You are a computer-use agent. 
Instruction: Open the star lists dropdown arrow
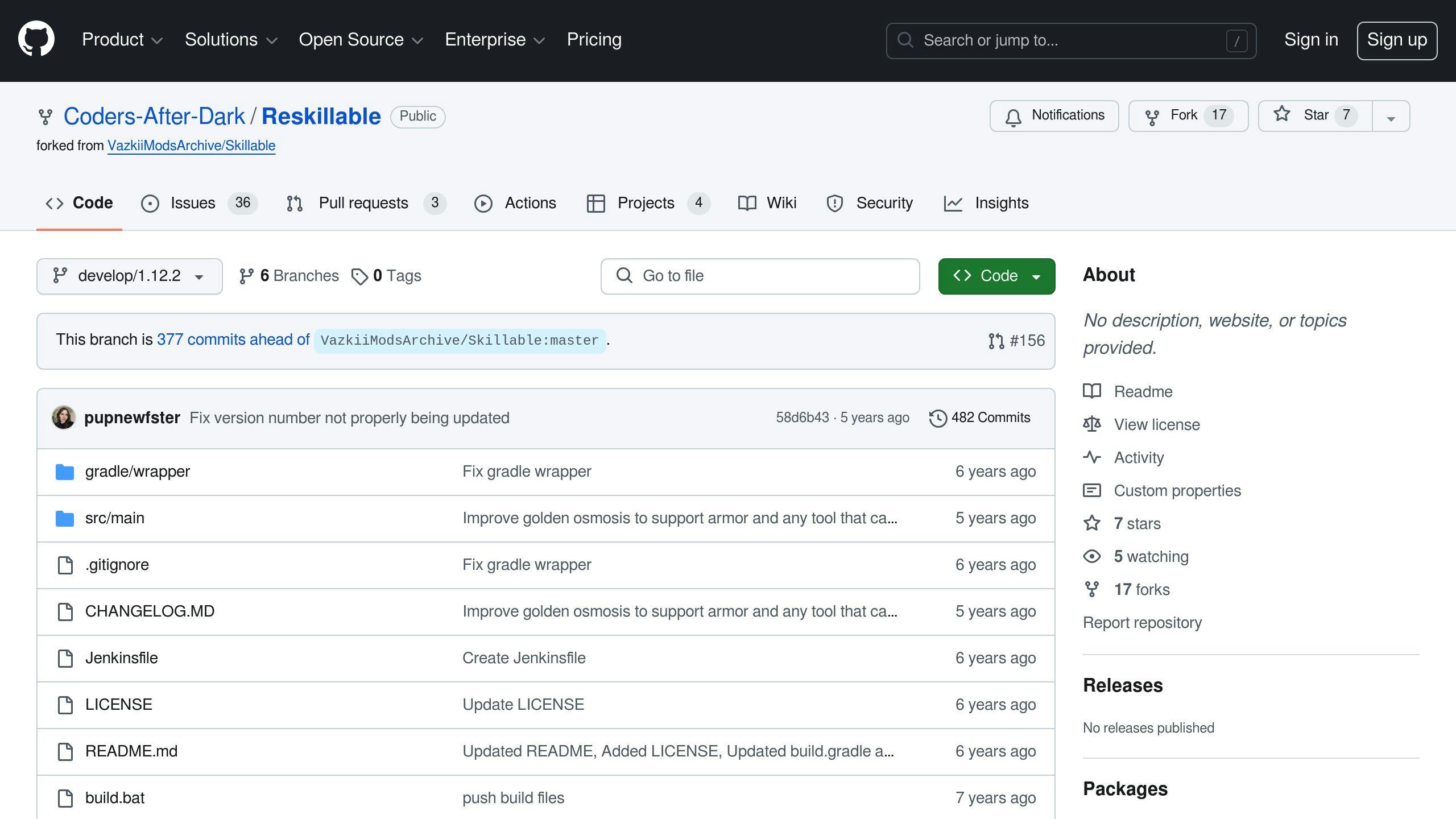(1391, 117)
